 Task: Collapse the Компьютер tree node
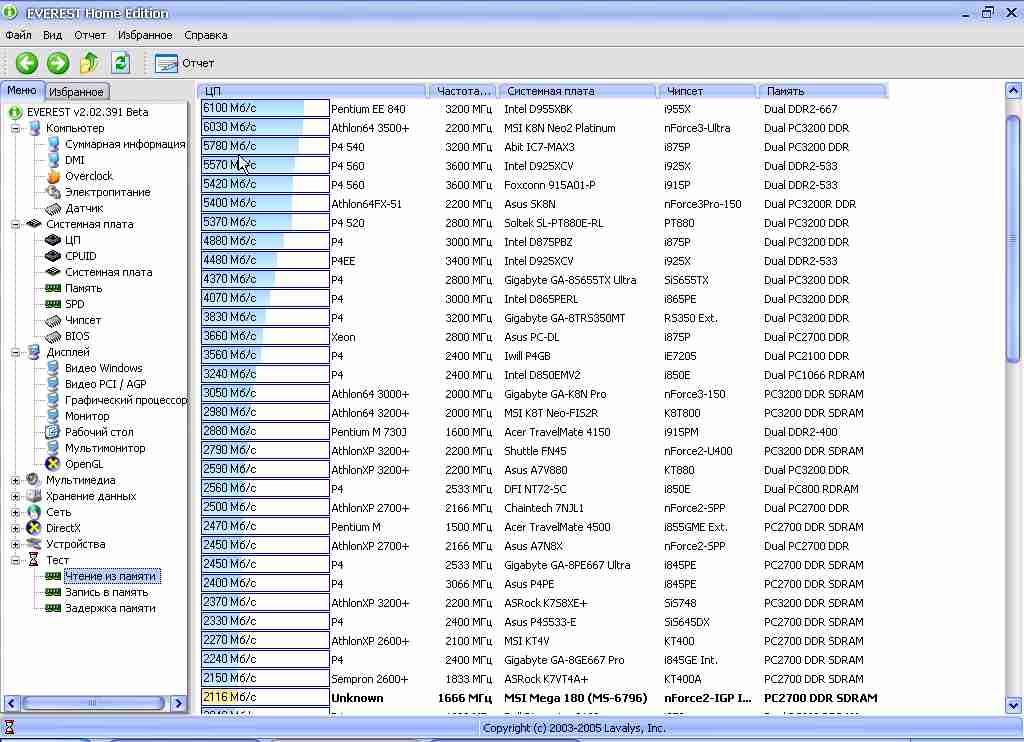click(16, 129)
